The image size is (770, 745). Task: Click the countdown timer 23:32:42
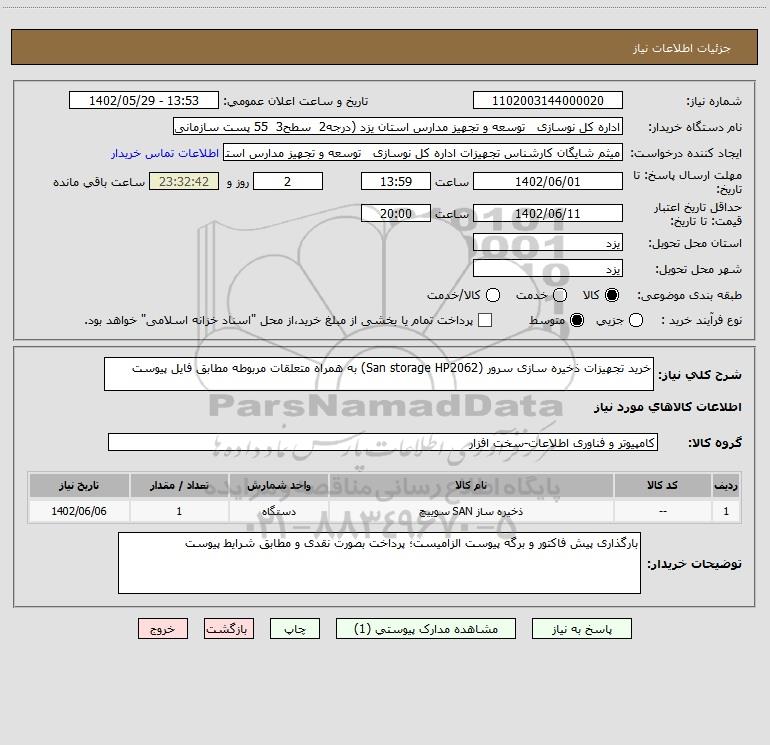[x=184, y=181]
